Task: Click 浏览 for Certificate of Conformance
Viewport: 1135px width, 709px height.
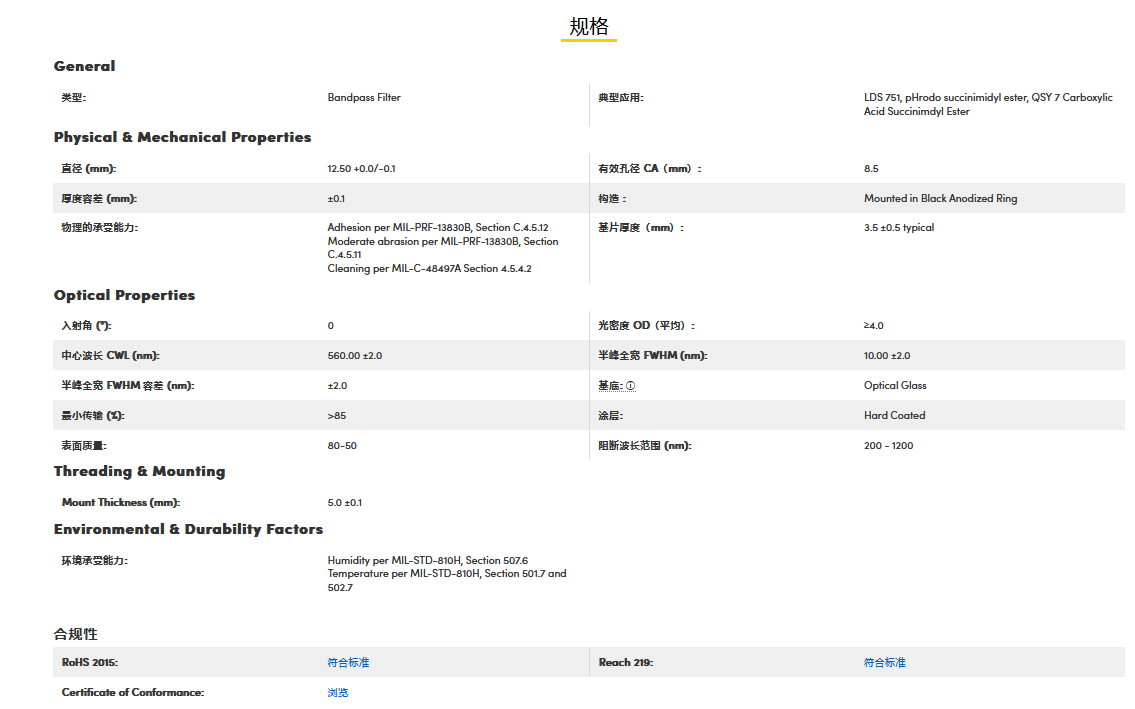Action: click(338, 692)
